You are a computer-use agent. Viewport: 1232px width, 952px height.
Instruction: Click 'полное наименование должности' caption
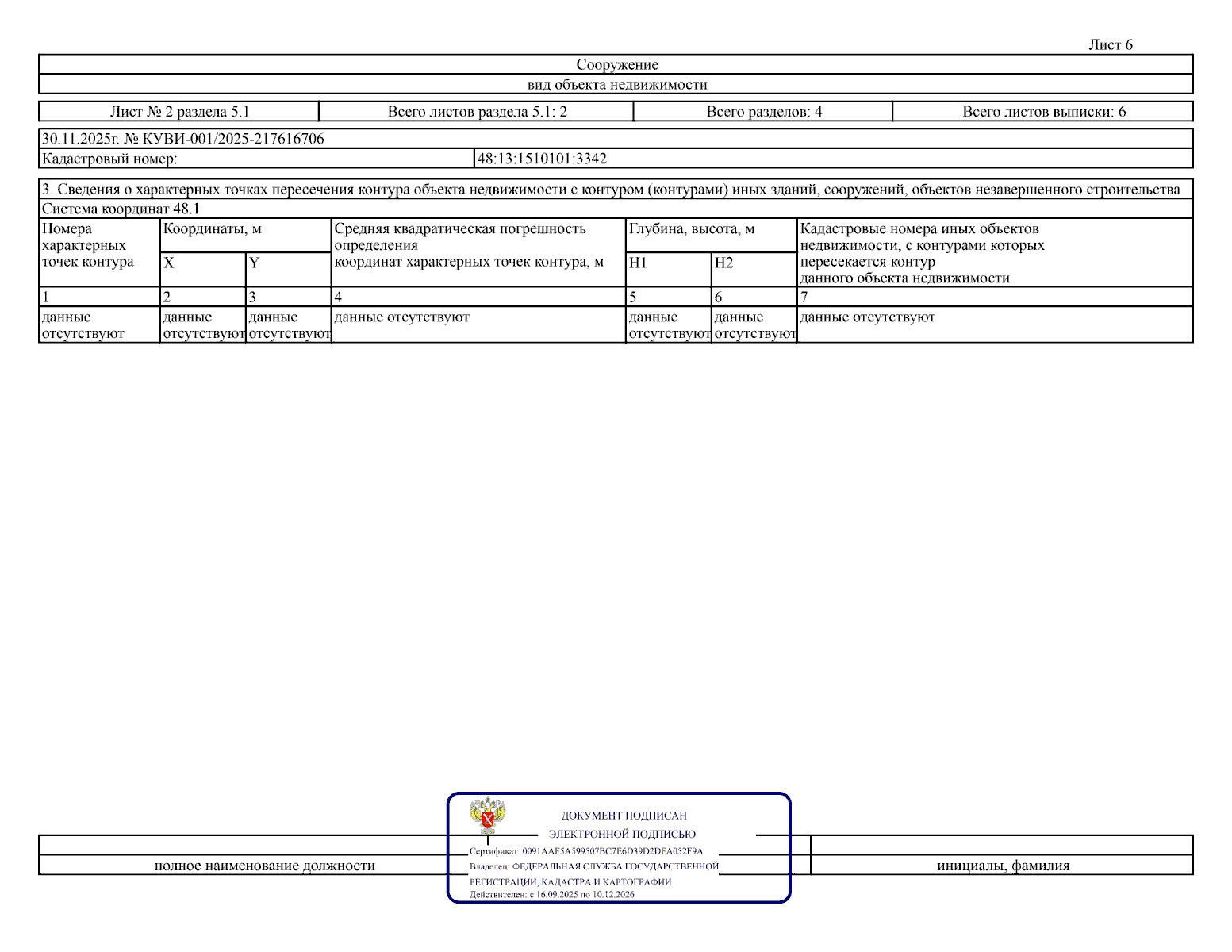(264, 866)
